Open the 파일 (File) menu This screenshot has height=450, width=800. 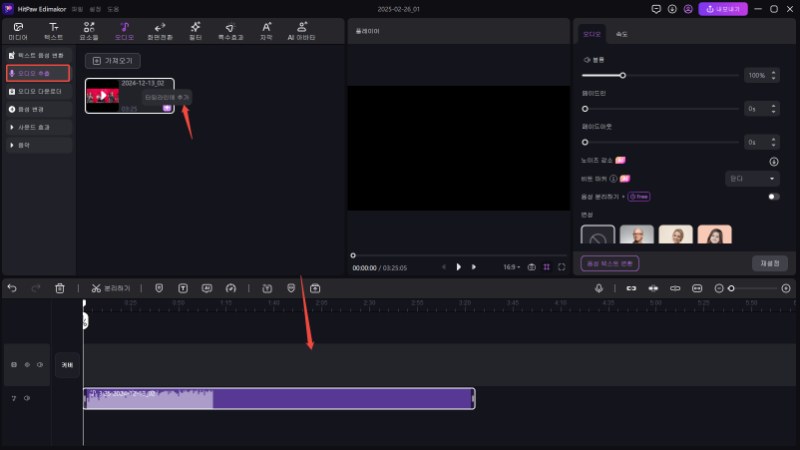click(77, 8)
